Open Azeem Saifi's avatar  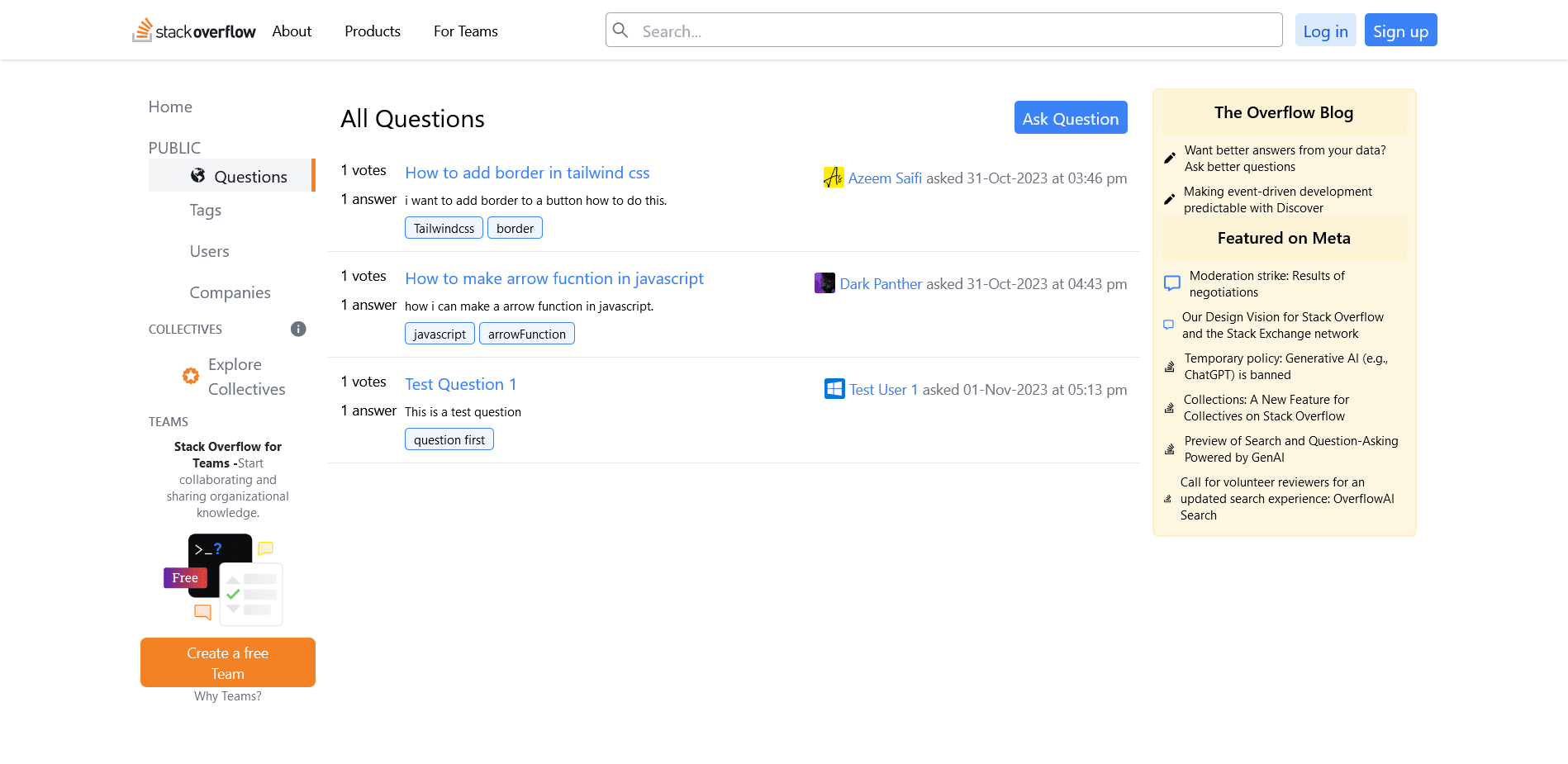[834, 177]
